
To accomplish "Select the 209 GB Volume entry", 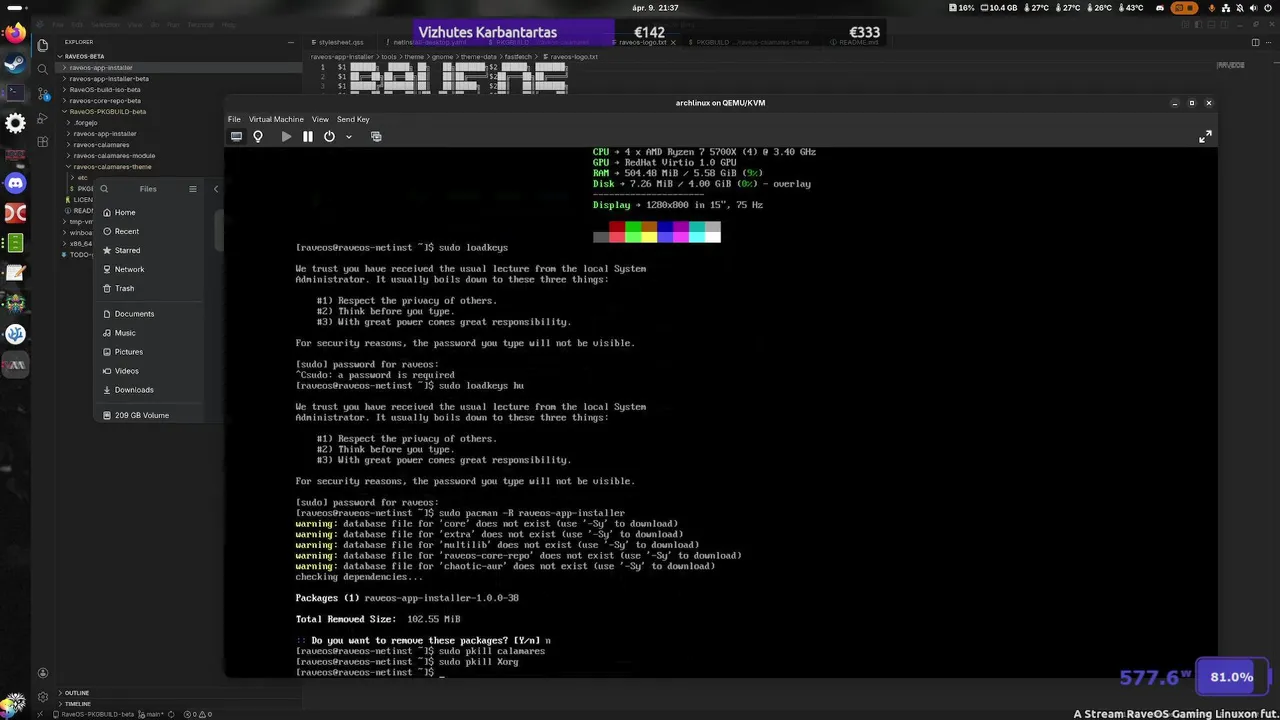I will (150, 415).
